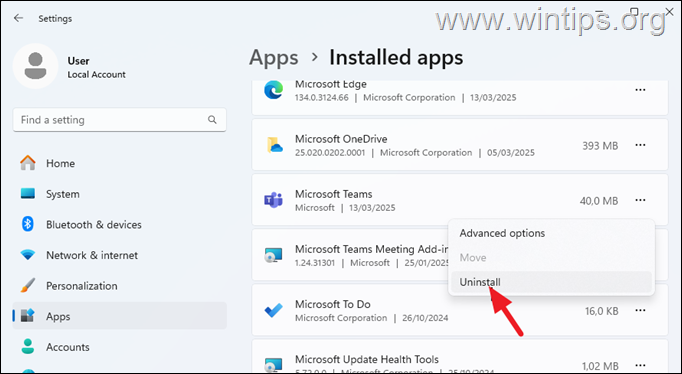This screenshot has width=682, height=374.
Task: Open more options for Microsoft OneDrive
Action: [x=640, y=145]
